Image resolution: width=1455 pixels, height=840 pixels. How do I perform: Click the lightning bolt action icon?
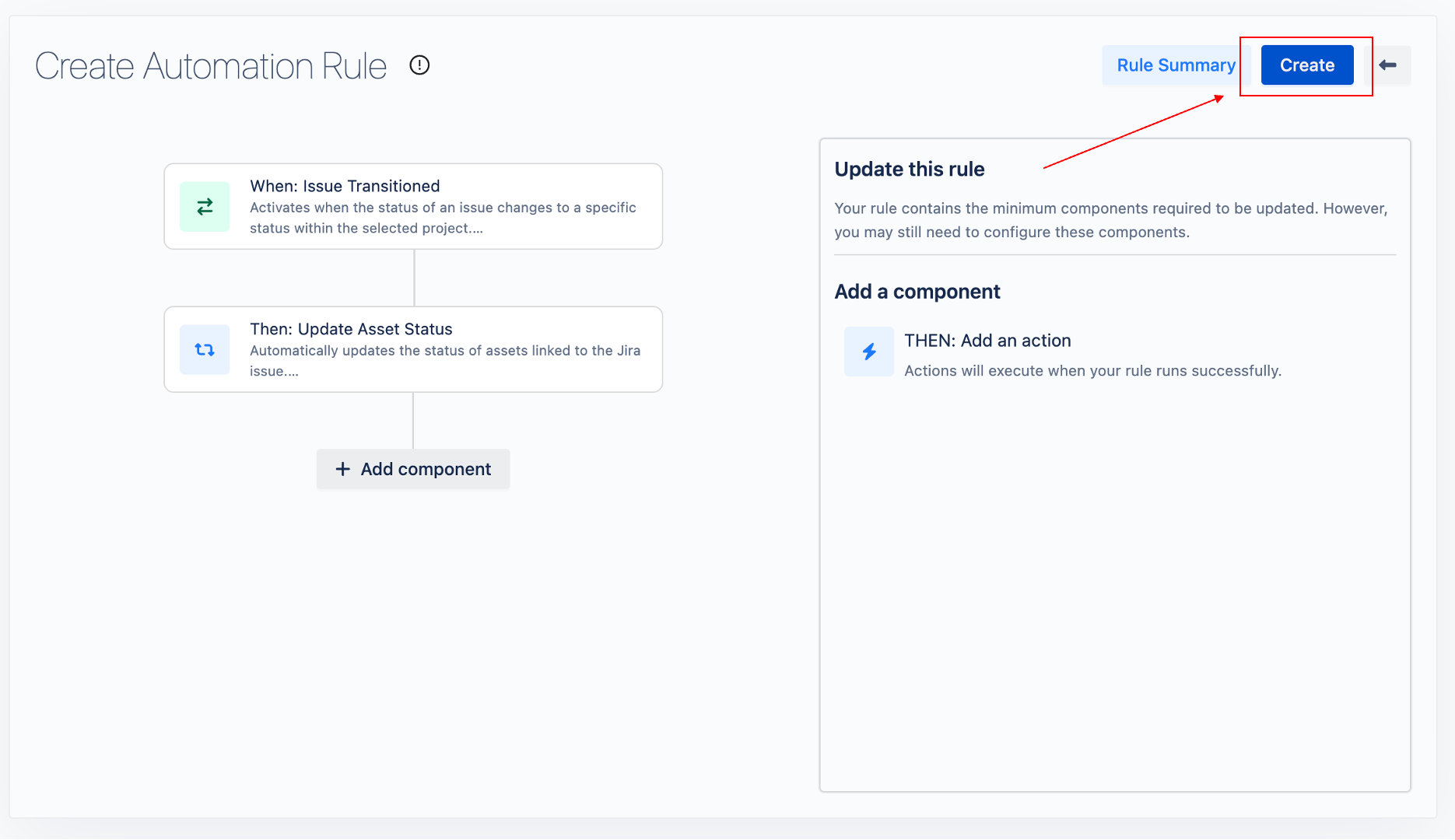[869, 352]
